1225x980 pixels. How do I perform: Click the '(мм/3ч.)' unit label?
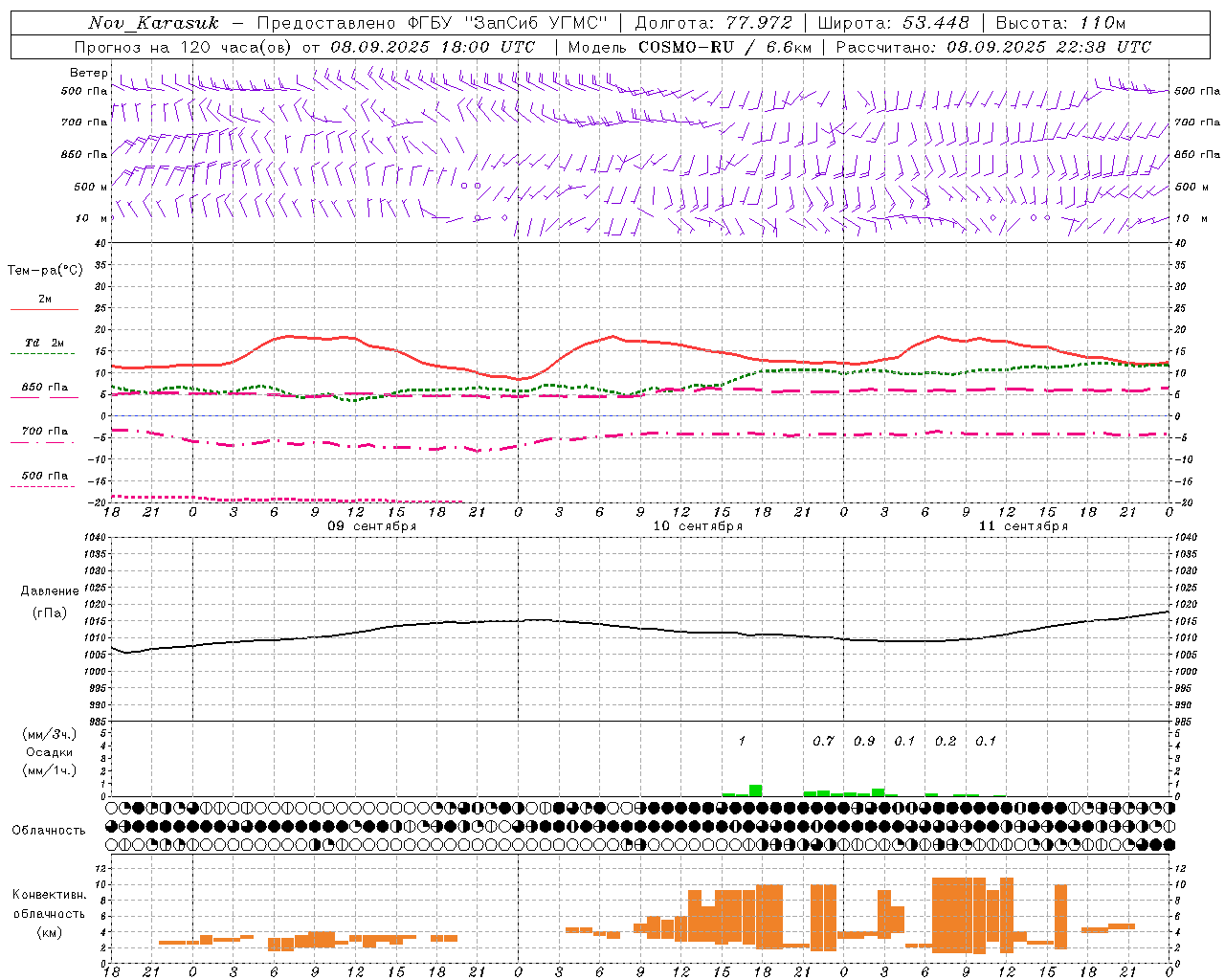[50, 734]
